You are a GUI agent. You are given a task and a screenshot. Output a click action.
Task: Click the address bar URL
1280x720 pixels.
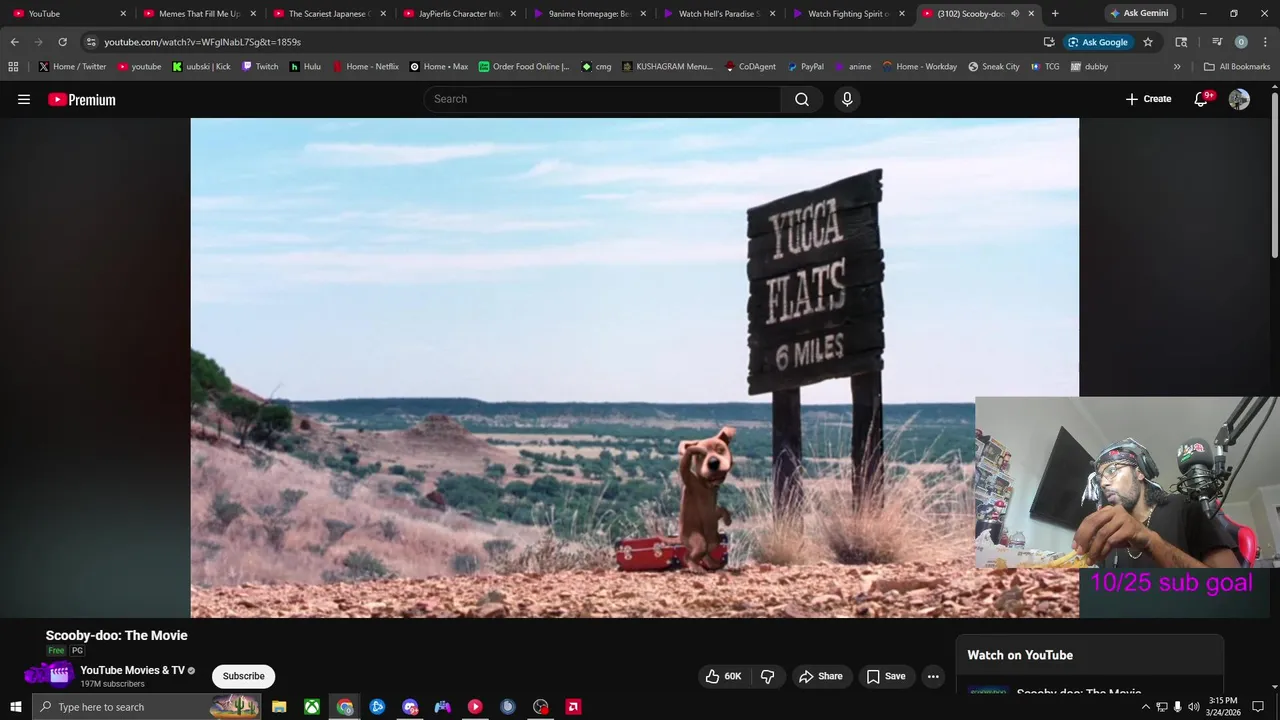202,42
